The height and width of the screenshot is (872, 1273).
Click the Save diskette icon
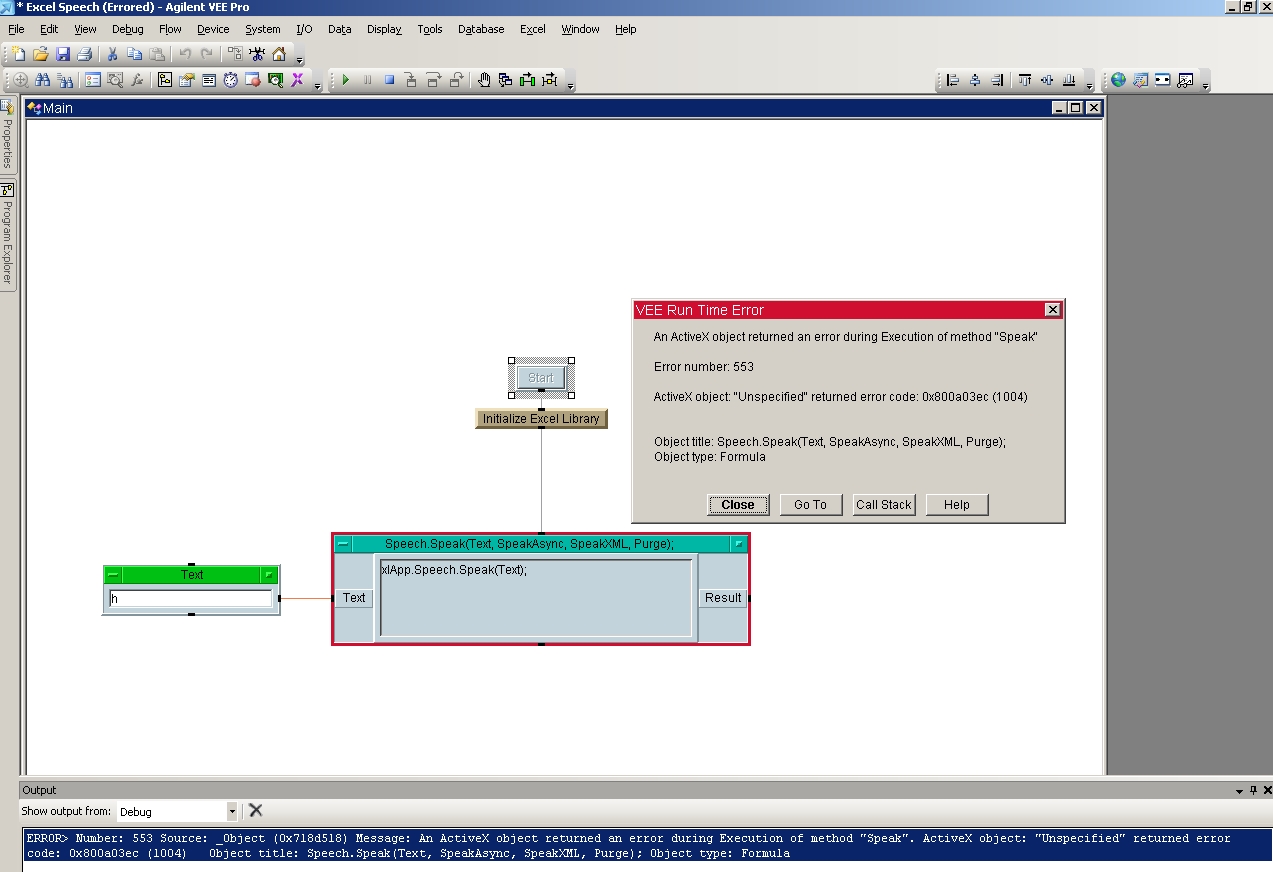[63, 54]
